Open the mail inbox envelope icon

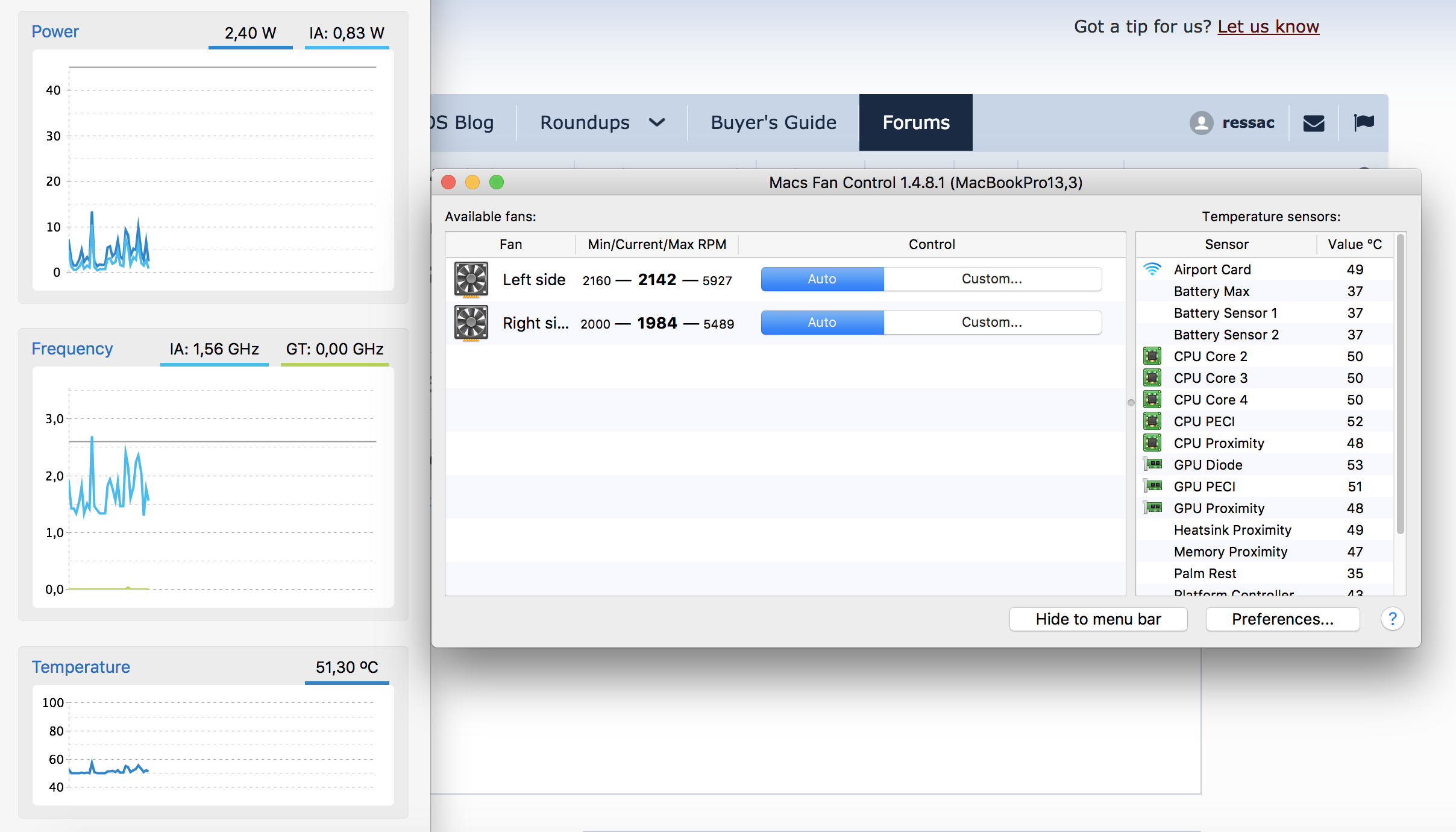[x=1314, y=123]
